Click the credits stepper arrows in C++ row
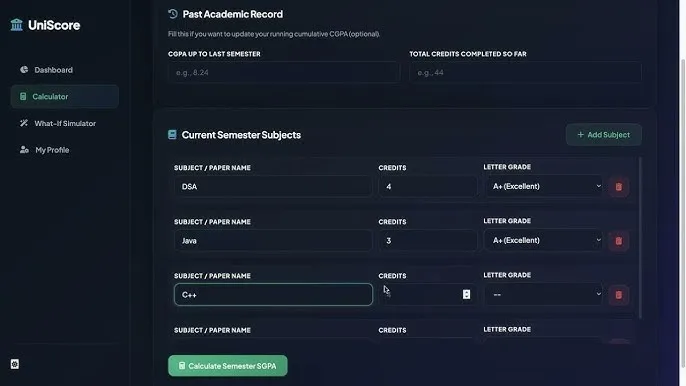The width and height of the screenshot is (686, 386). tap(466, 295)
